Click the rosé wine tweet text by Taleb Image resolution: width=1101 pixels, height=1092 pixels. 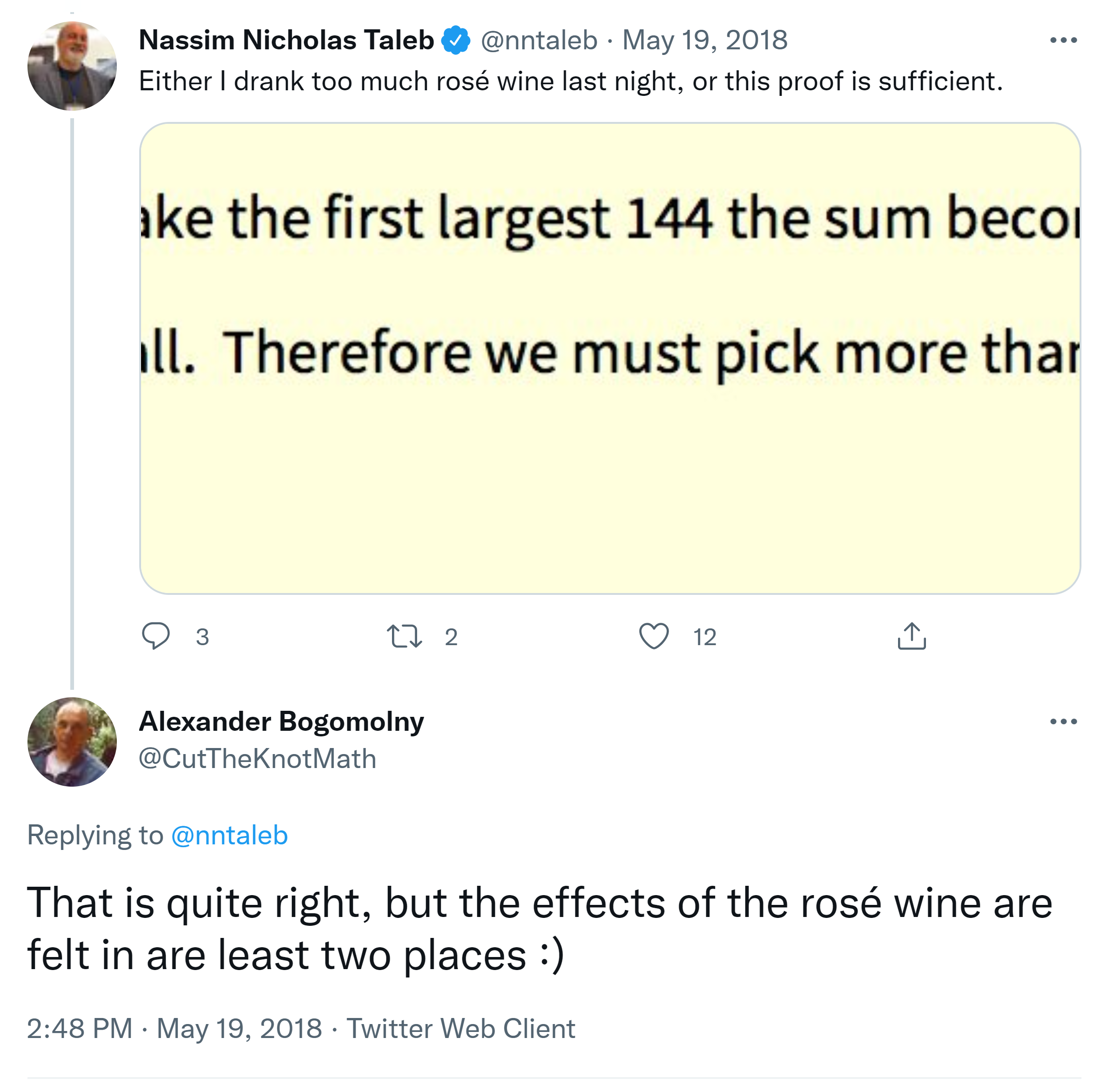tap(570, 81)
